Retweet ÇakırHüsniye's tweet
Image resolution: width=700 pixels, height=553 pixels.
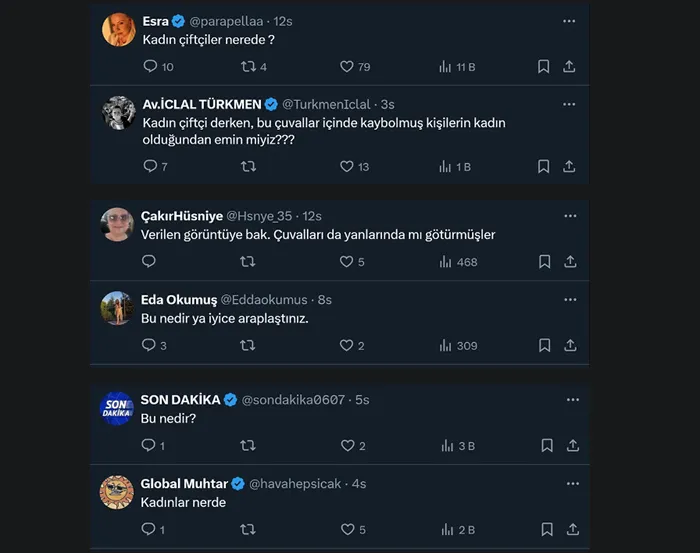click(x=248, y=262)
